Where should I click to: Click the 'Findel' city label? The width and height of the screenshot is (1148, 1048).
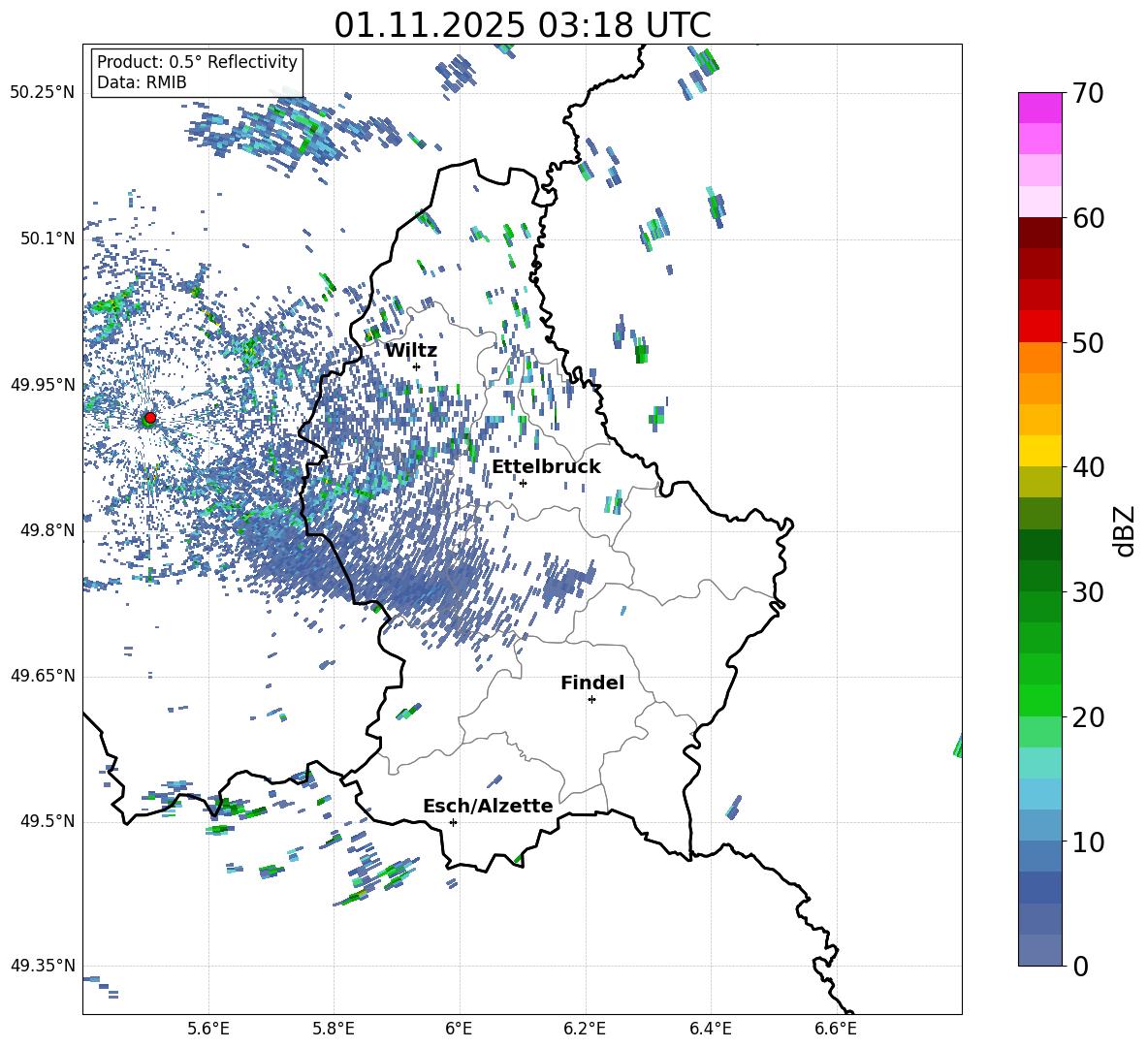[x=592, y=683]
